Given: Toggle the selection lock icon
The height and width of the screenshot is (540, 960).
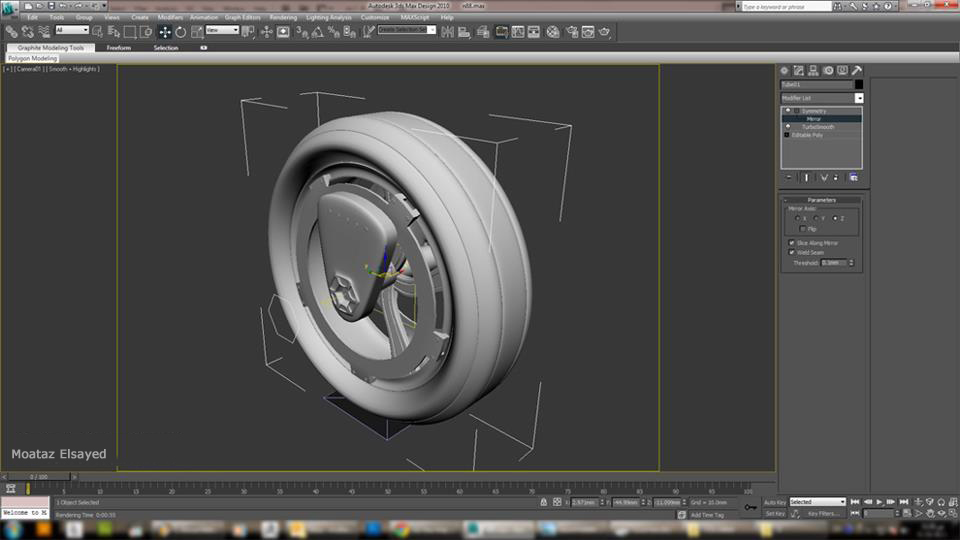Looking at the screenshot, I should pos(544,502).
